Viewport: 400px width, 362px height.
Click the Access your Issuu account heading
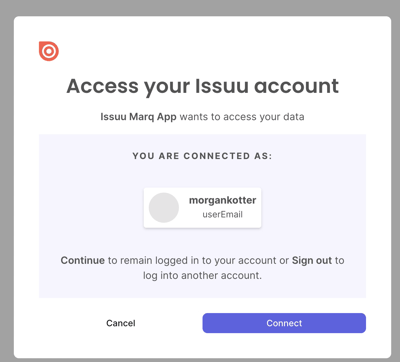click(x=202, y=86)
